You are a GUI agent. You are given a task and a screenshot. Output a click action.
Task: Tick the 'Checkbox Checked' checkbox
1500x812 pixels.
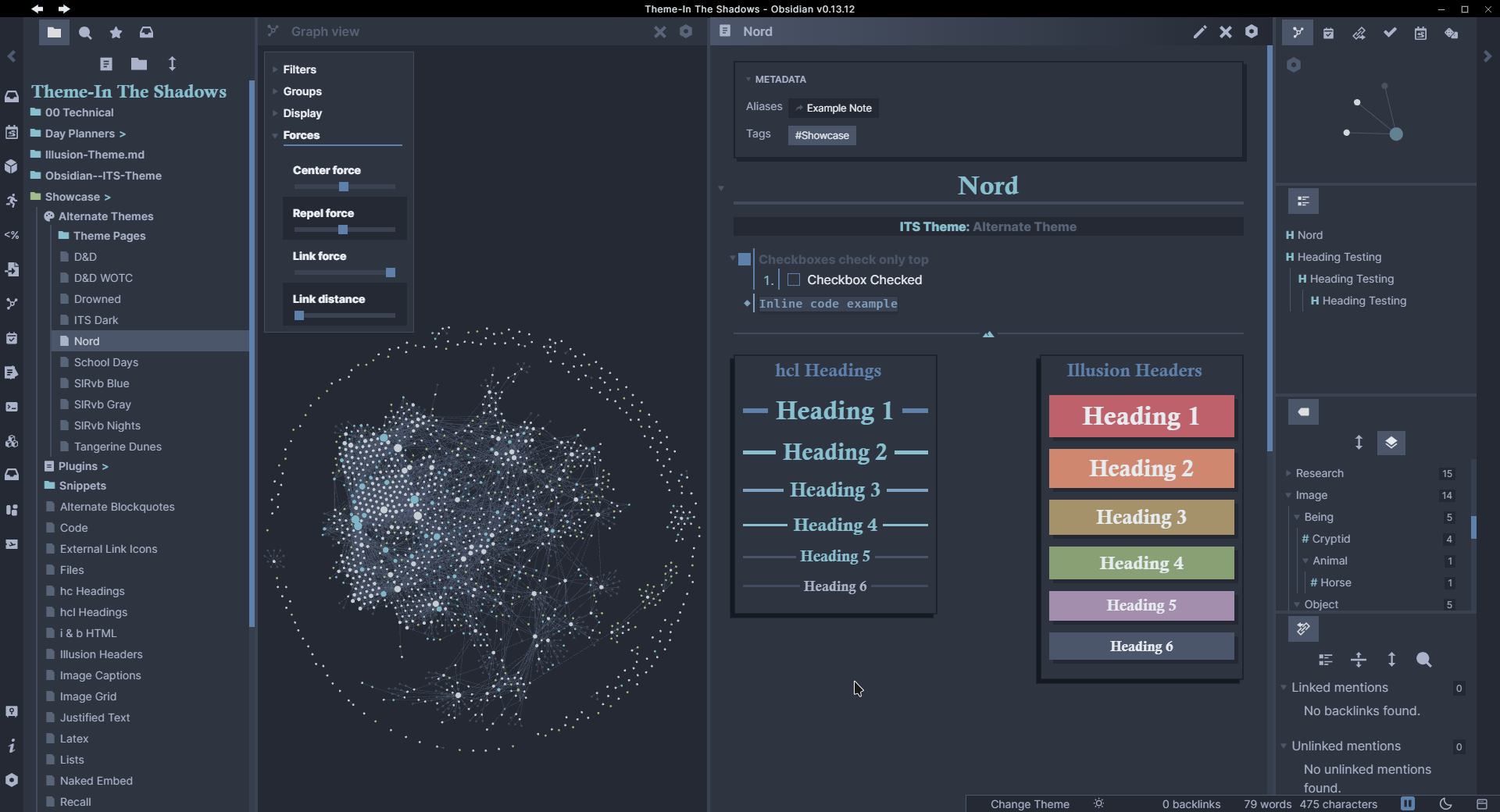(x=794, y=280)
